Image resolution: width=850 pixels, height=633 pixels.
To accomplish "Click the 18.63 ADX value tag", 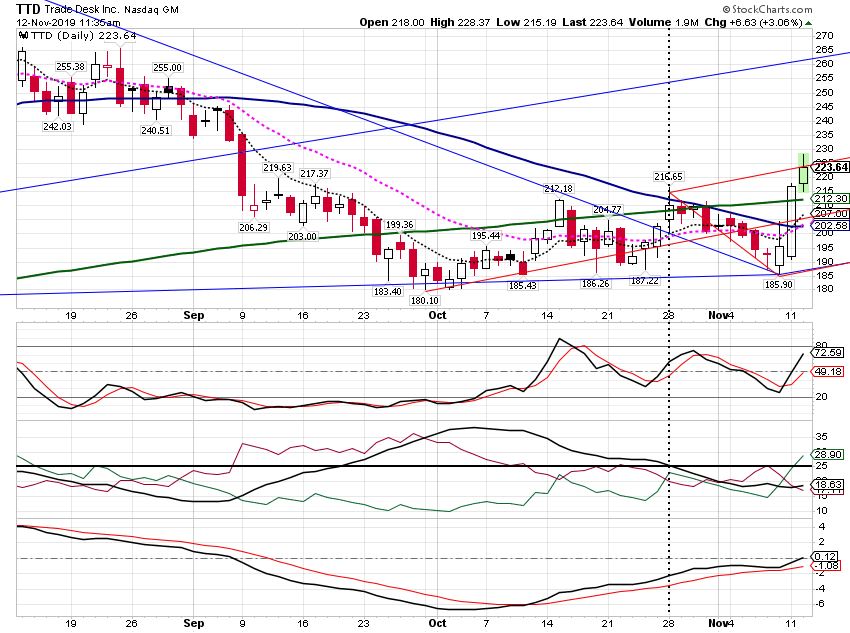I will tap(828, 485).
